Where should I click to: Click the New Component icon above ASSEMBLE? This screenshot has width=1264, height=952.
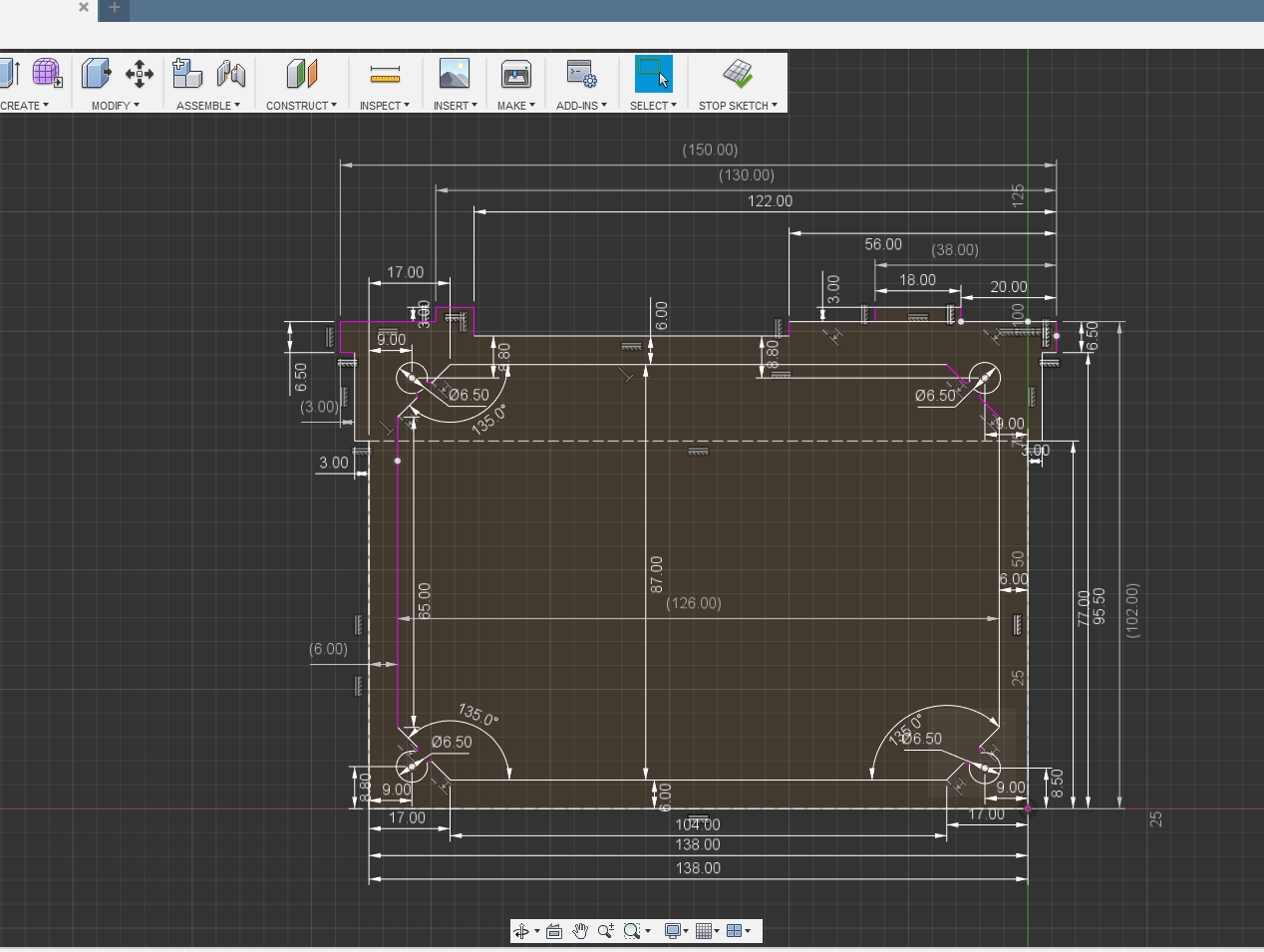pos(186,74)
